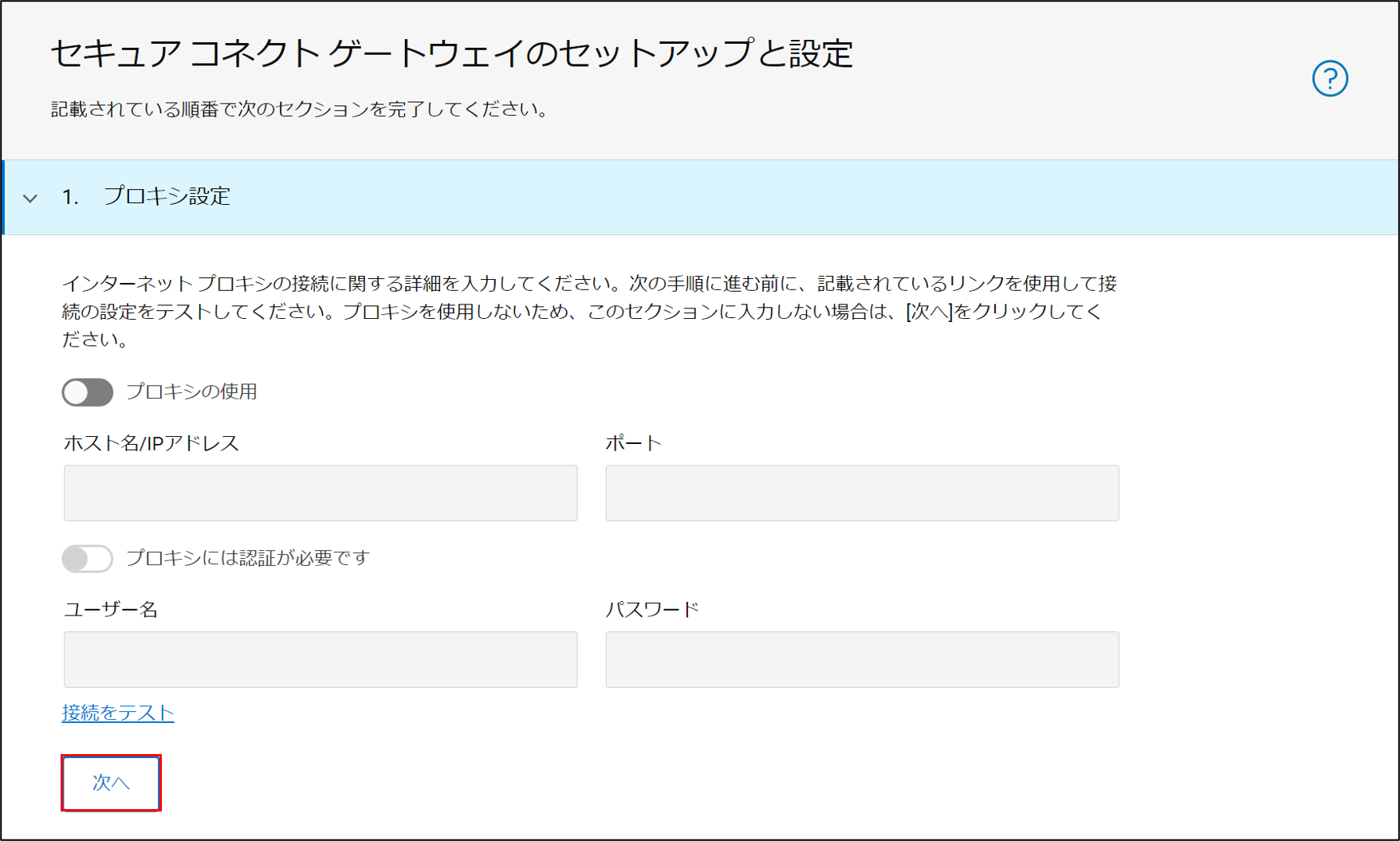This screenshot has height=841, width=1400.
Task: Toggle the プロキシには認証が必要です switch
Action: coord(88,558)
